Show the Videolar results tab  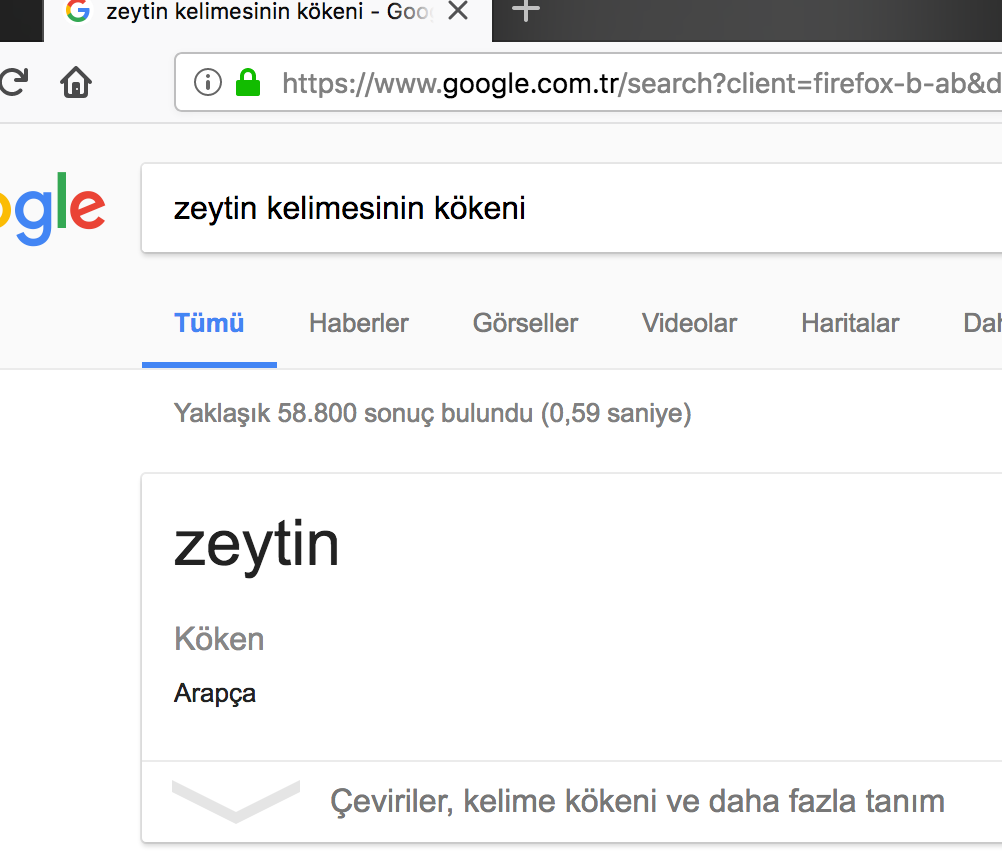tap(689, 323)
